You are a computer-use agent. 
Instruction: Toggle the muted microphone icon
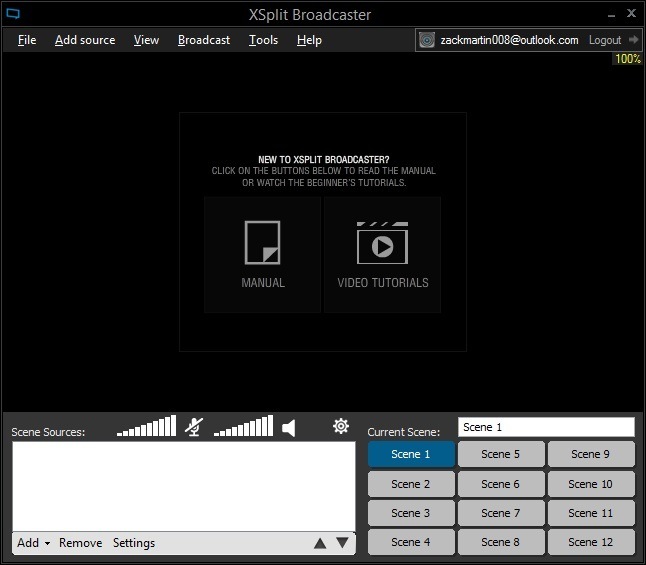tap(194, 427)
